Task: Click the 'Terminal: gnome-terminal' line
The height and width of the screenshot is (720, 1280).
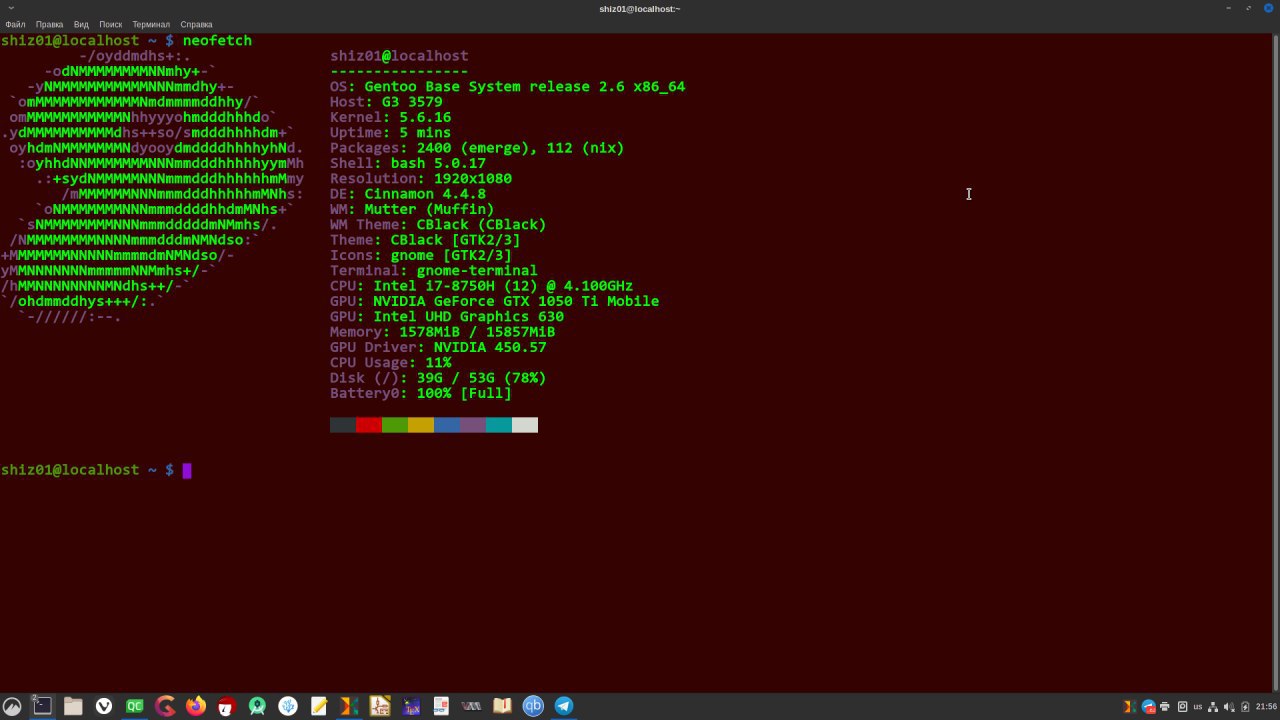Action: tap(434, 271)
